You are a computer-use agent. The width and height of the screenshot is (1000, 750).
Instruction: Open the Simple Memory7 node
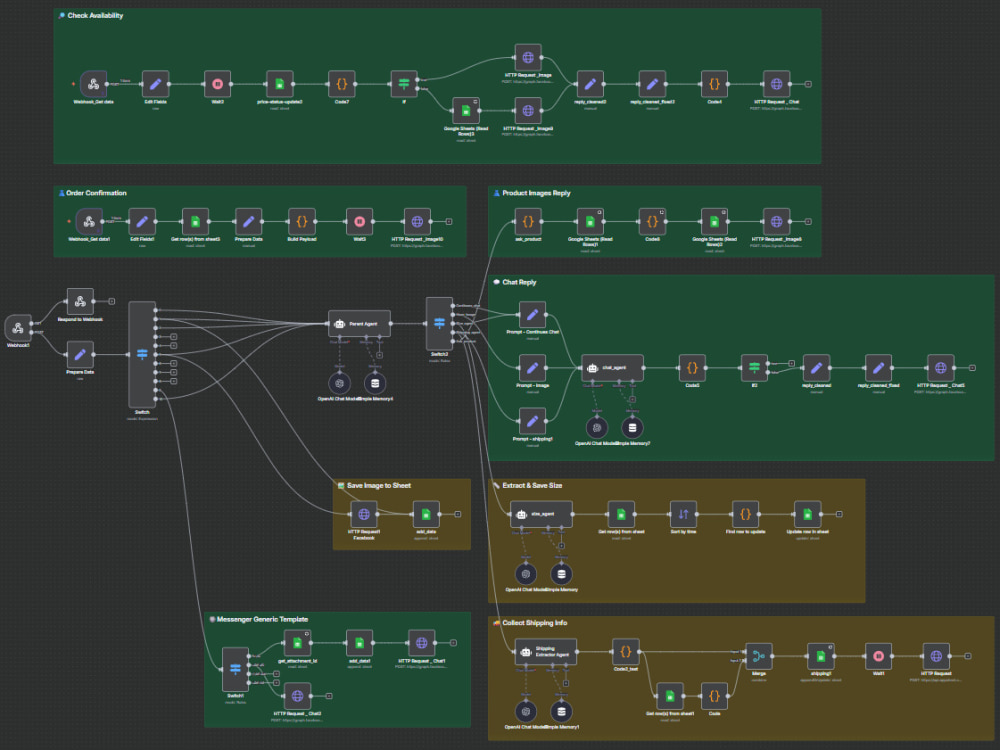pyautogui.click(x=633, y=427)
